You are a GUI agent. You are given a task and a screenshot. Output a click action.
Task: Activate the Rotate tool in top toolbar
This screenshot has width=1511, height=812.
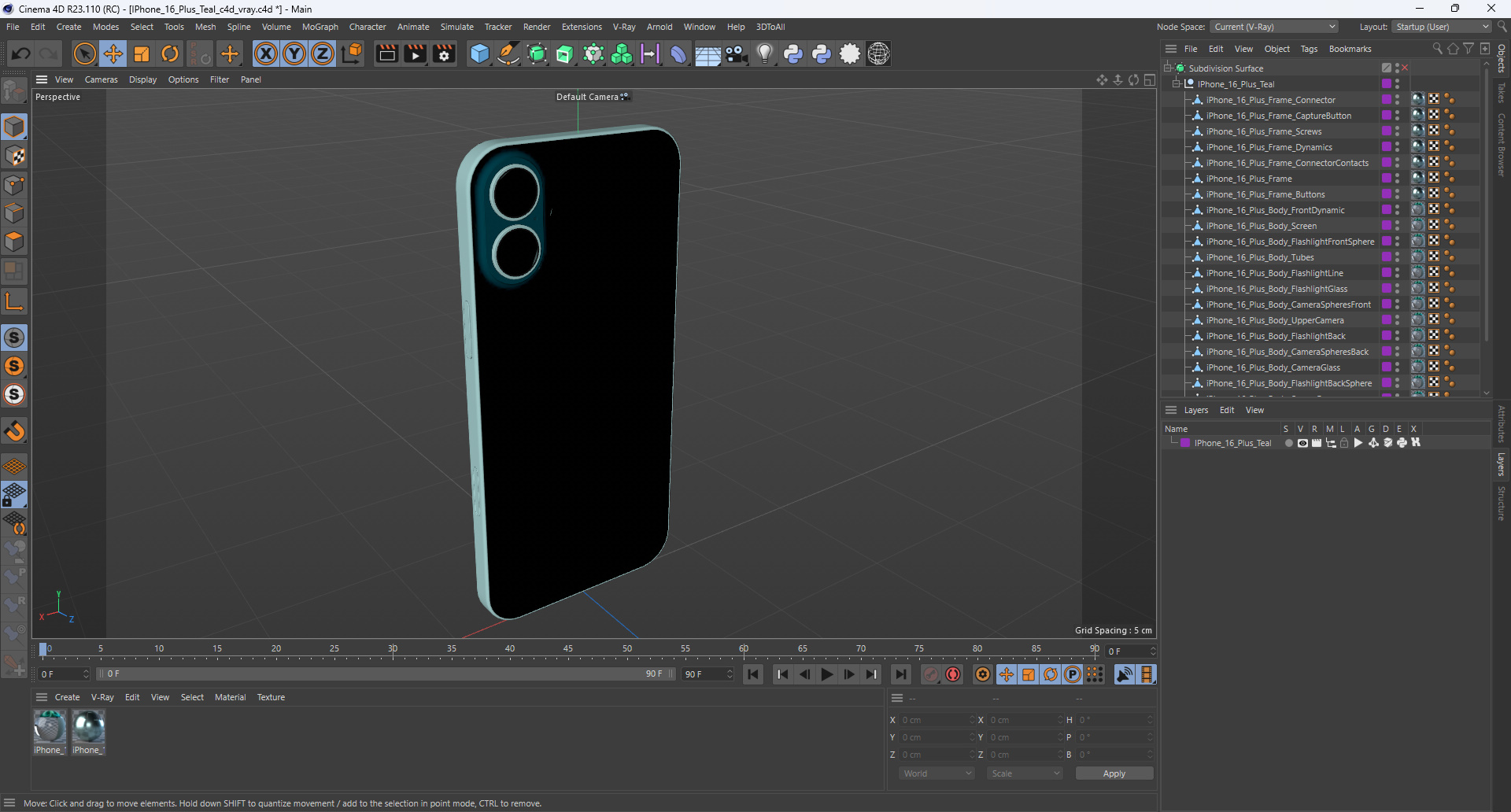(x=170, y=54)
